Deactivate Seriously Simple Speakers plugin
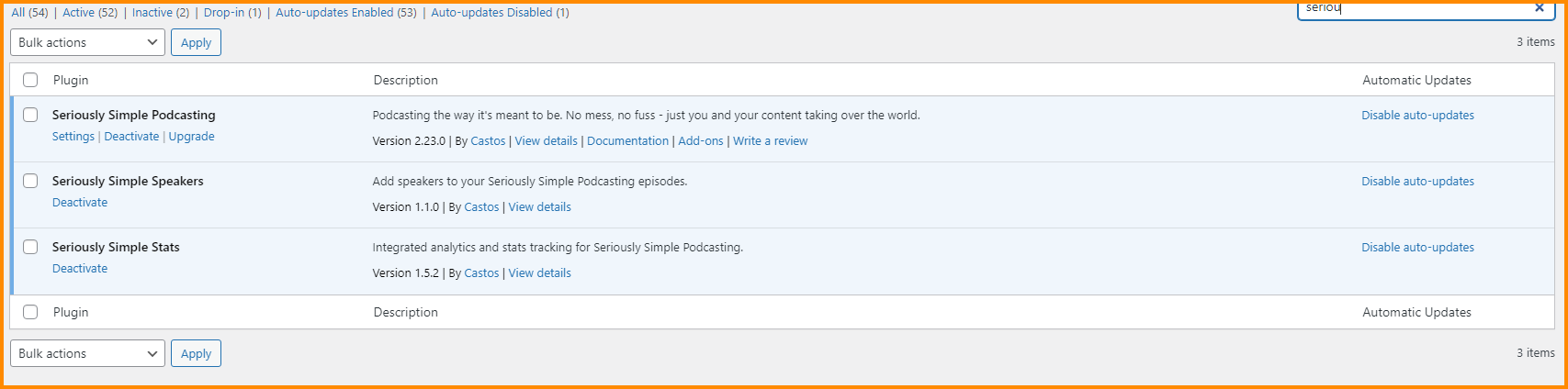 pyautogui.click(x=80, y=202)
